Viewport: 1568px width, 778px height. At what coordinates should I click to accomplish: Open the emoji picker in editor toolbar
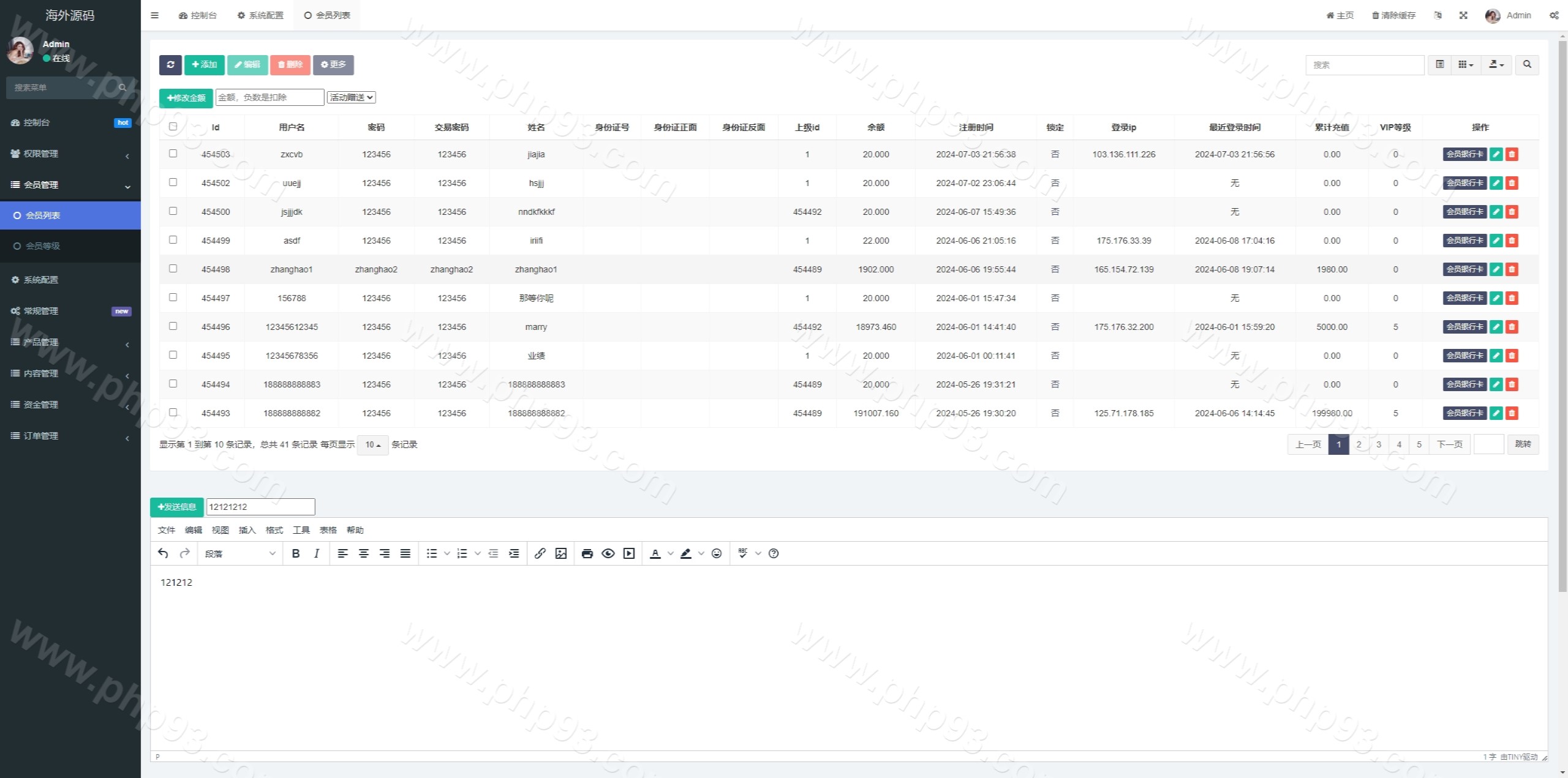click(x=717, y=553)
